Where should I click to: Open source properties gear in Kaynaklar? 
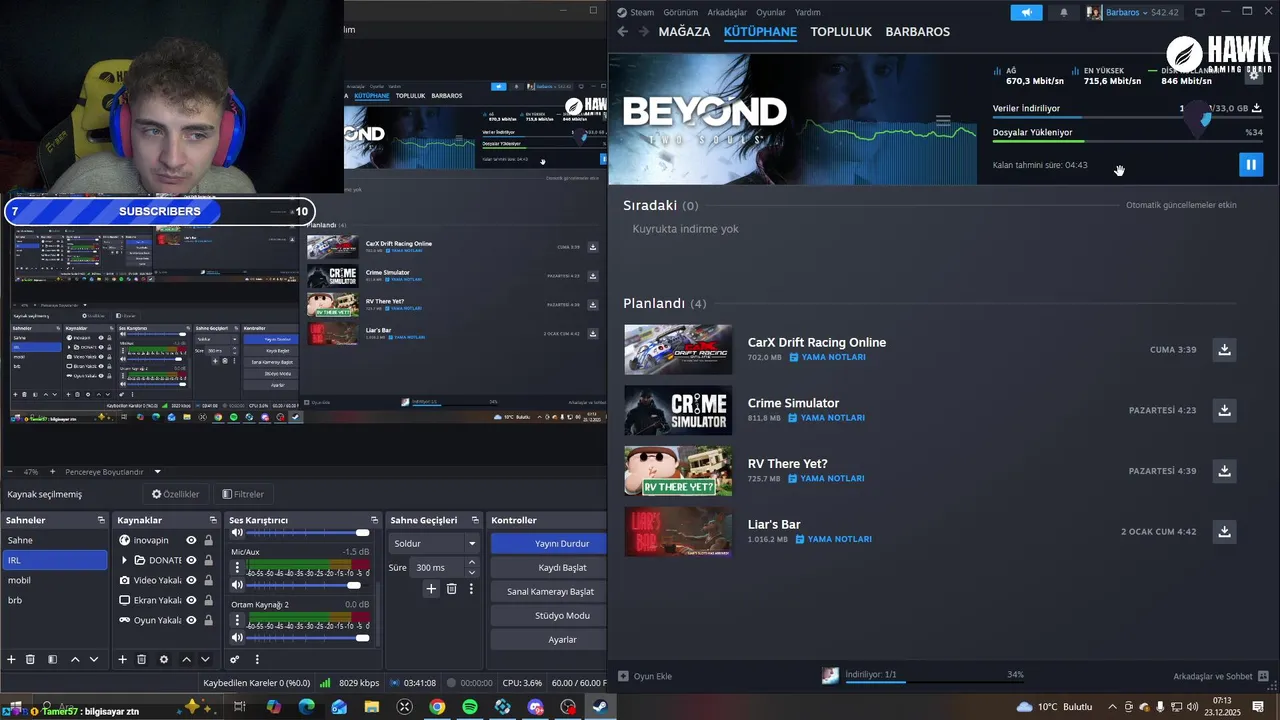(x=164, y=659)
